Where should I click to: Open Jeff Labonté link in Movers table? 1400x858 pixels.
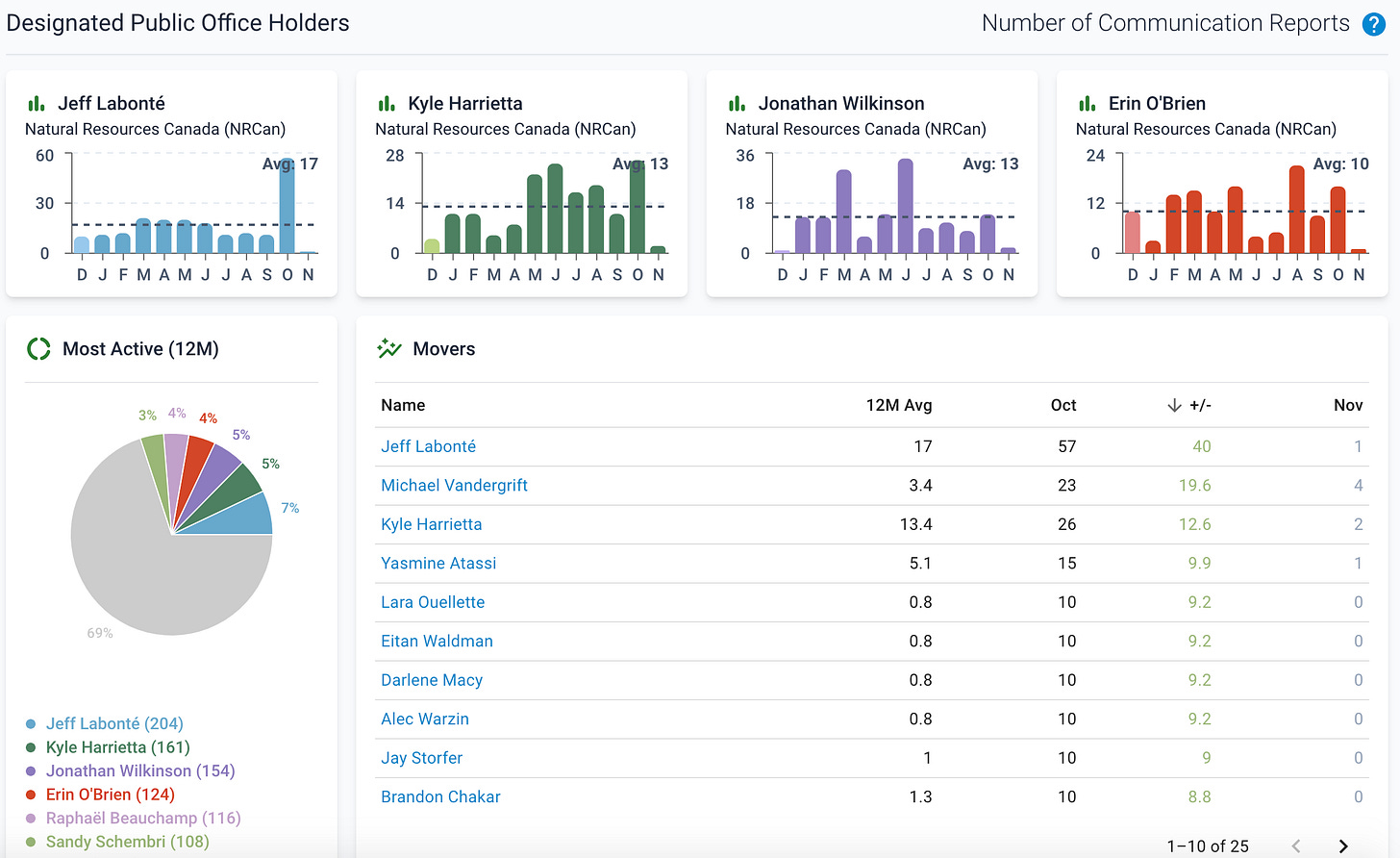[x=428, y=446]
